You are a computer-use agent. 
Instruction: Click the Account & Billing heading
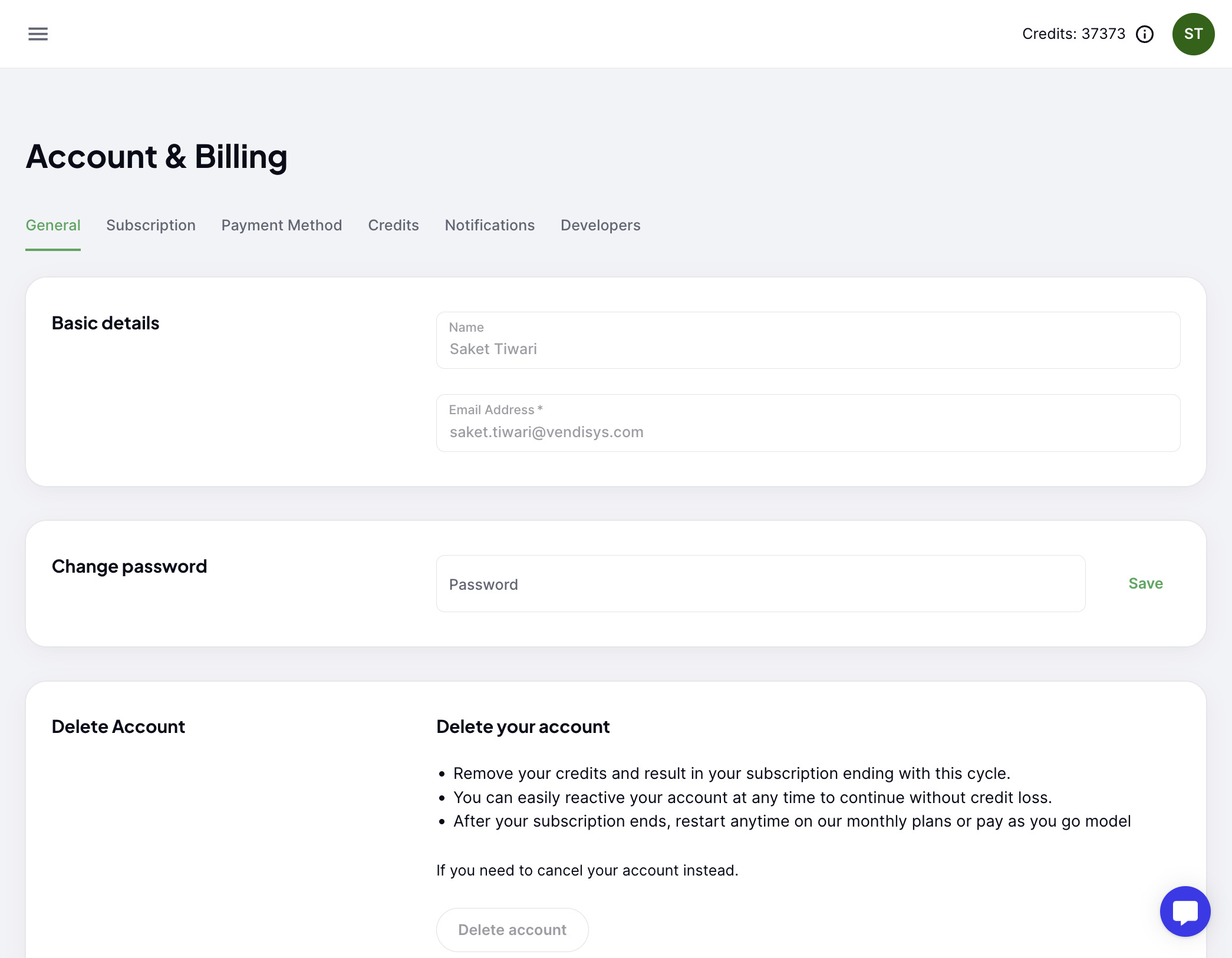[157, 157]
